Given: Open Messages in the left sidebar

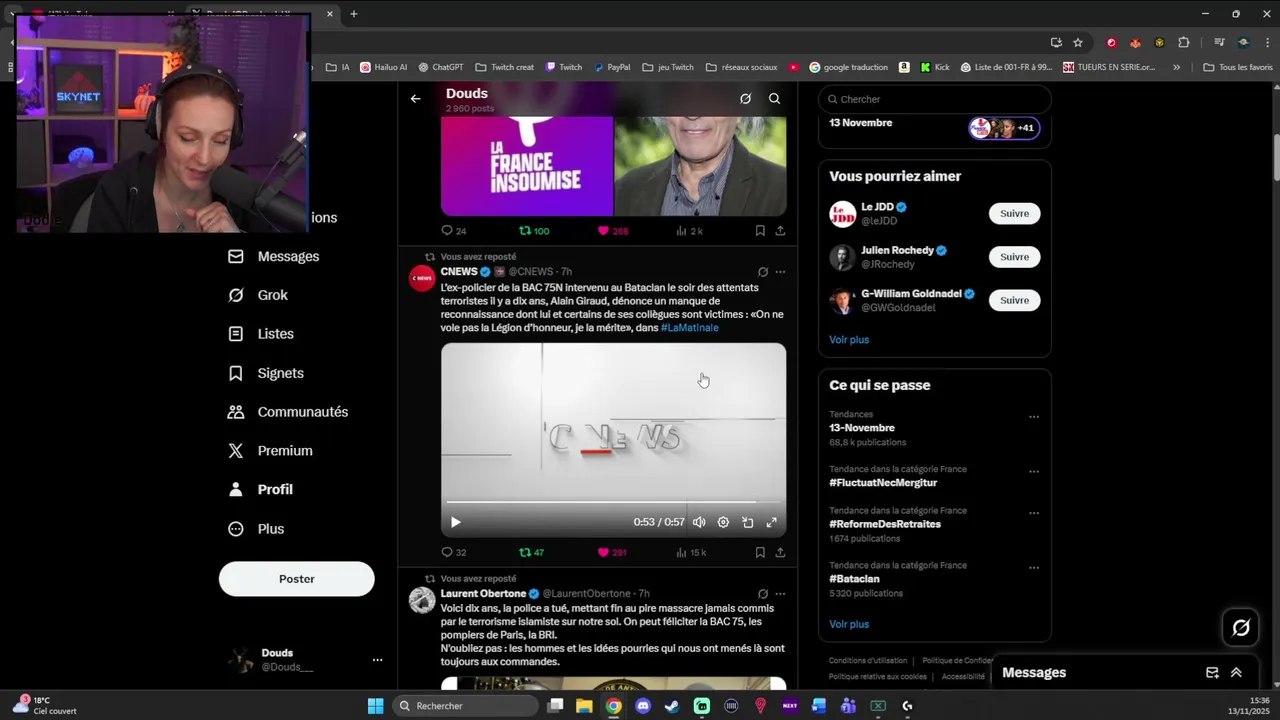Looking at the screenshot, I should 273,256.
